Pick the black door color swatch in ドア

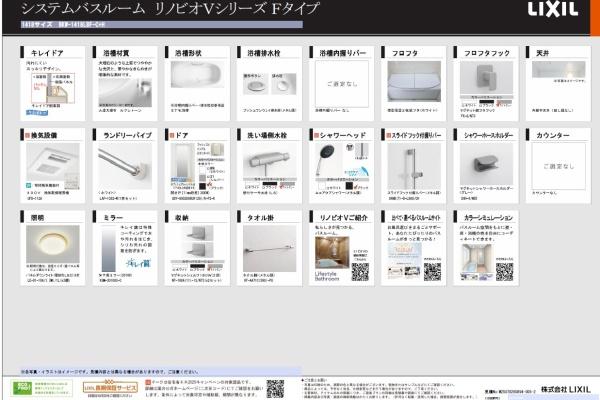pyautogui.click(x=202, y=186)
